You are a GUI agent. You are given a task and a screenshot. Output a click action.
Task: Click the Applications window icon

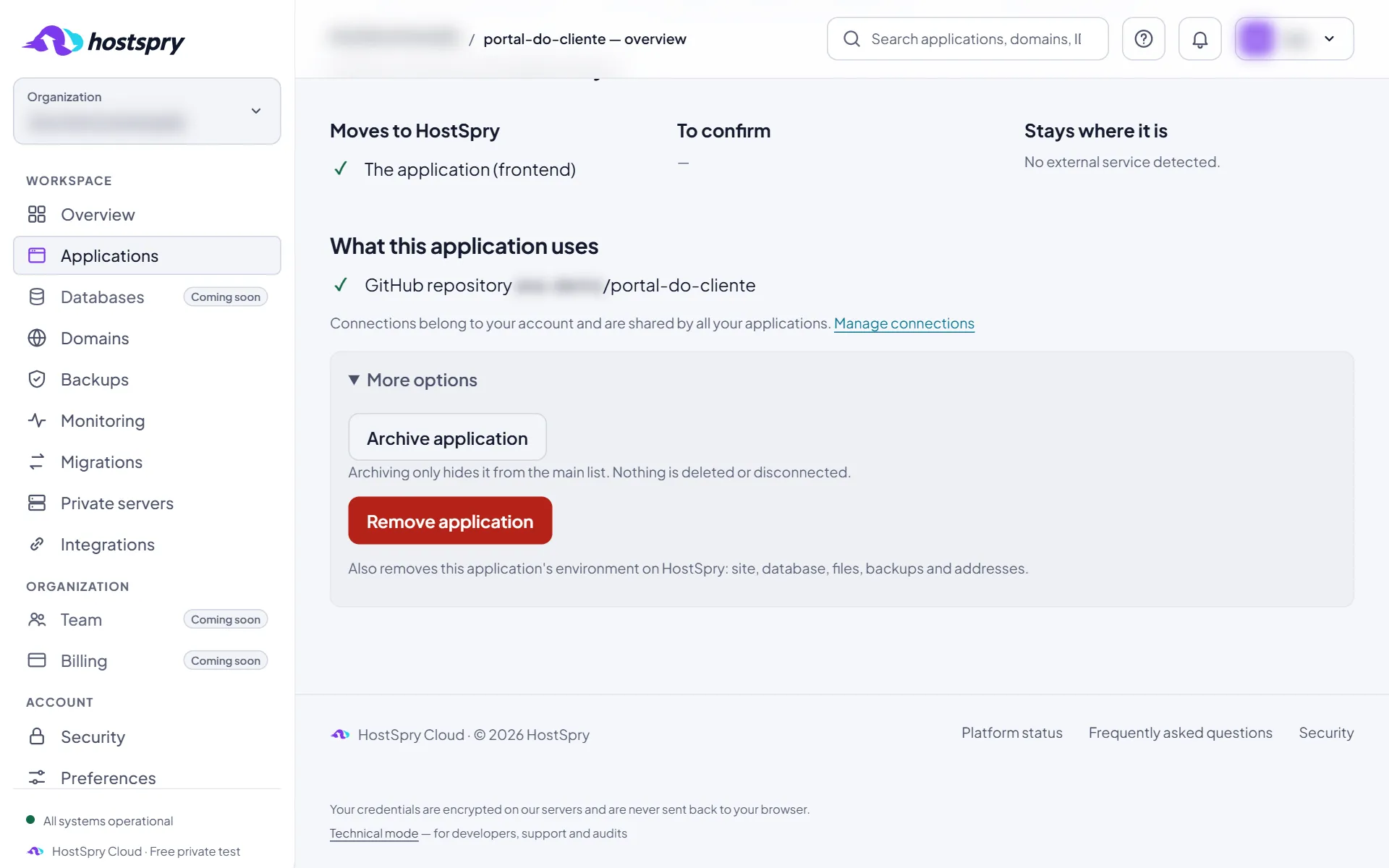pos(37,255)
